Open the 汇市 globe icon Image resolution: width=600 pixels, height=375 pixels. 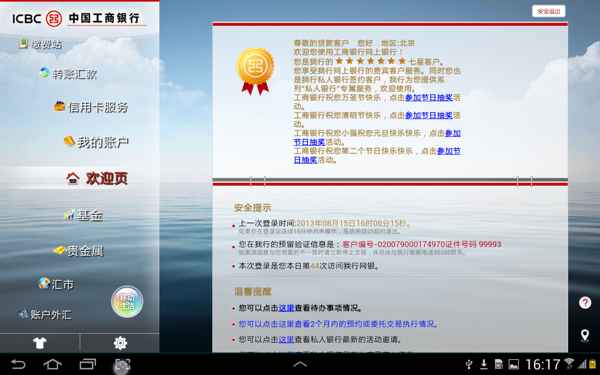44,284
